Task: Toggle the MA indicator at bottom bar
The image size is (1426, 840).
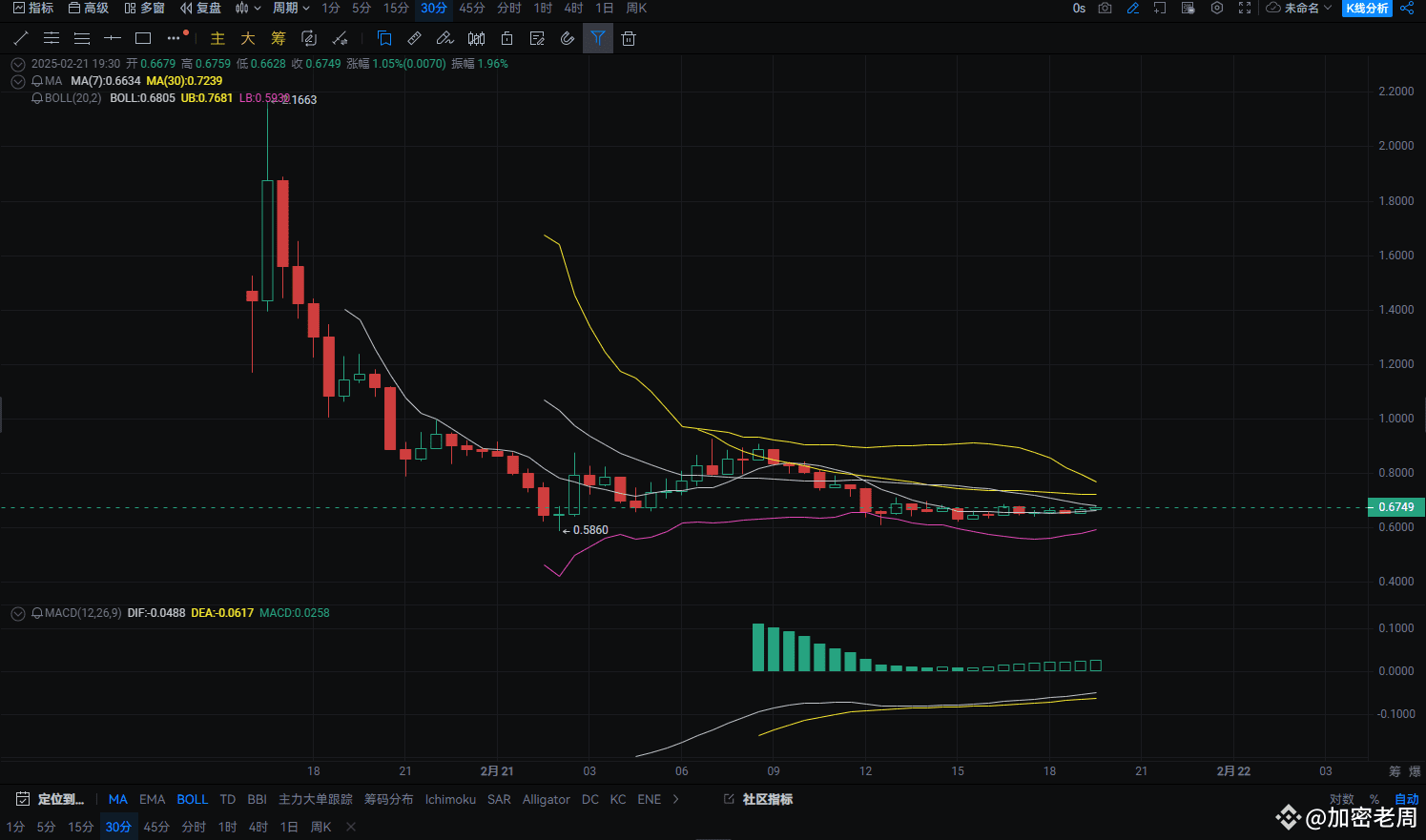Action: click(117, 799)
